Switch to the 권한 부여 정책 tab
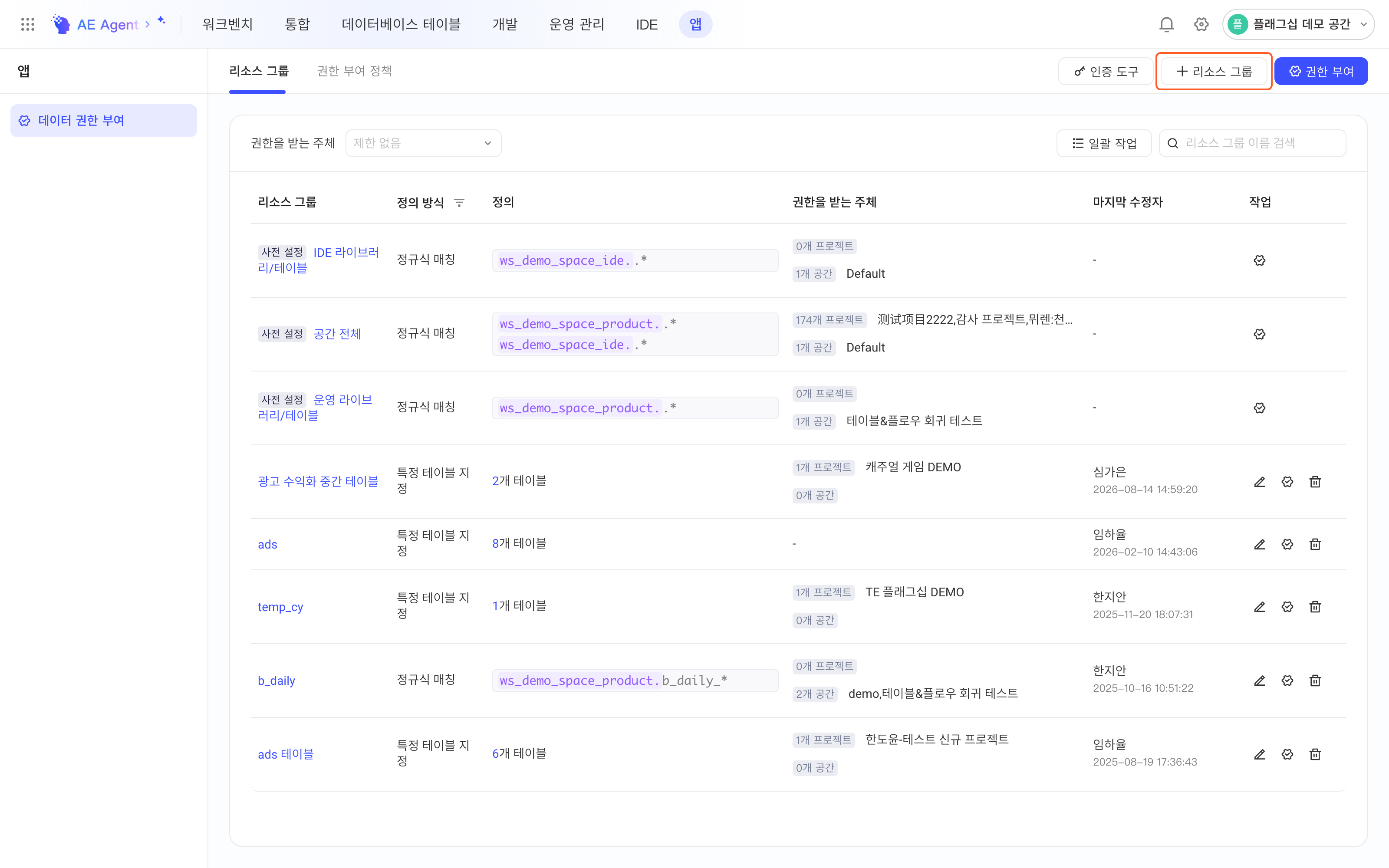The image size is (1389, 868). 354,71
